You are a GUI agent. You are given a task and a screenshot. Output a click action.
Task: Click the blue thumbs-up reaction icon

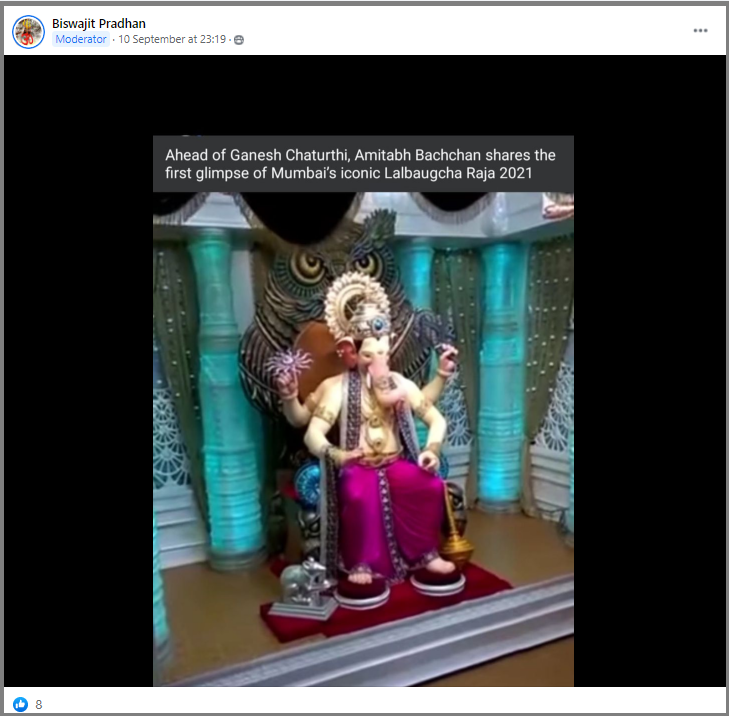pyautogui.click(x=21, y=704)
